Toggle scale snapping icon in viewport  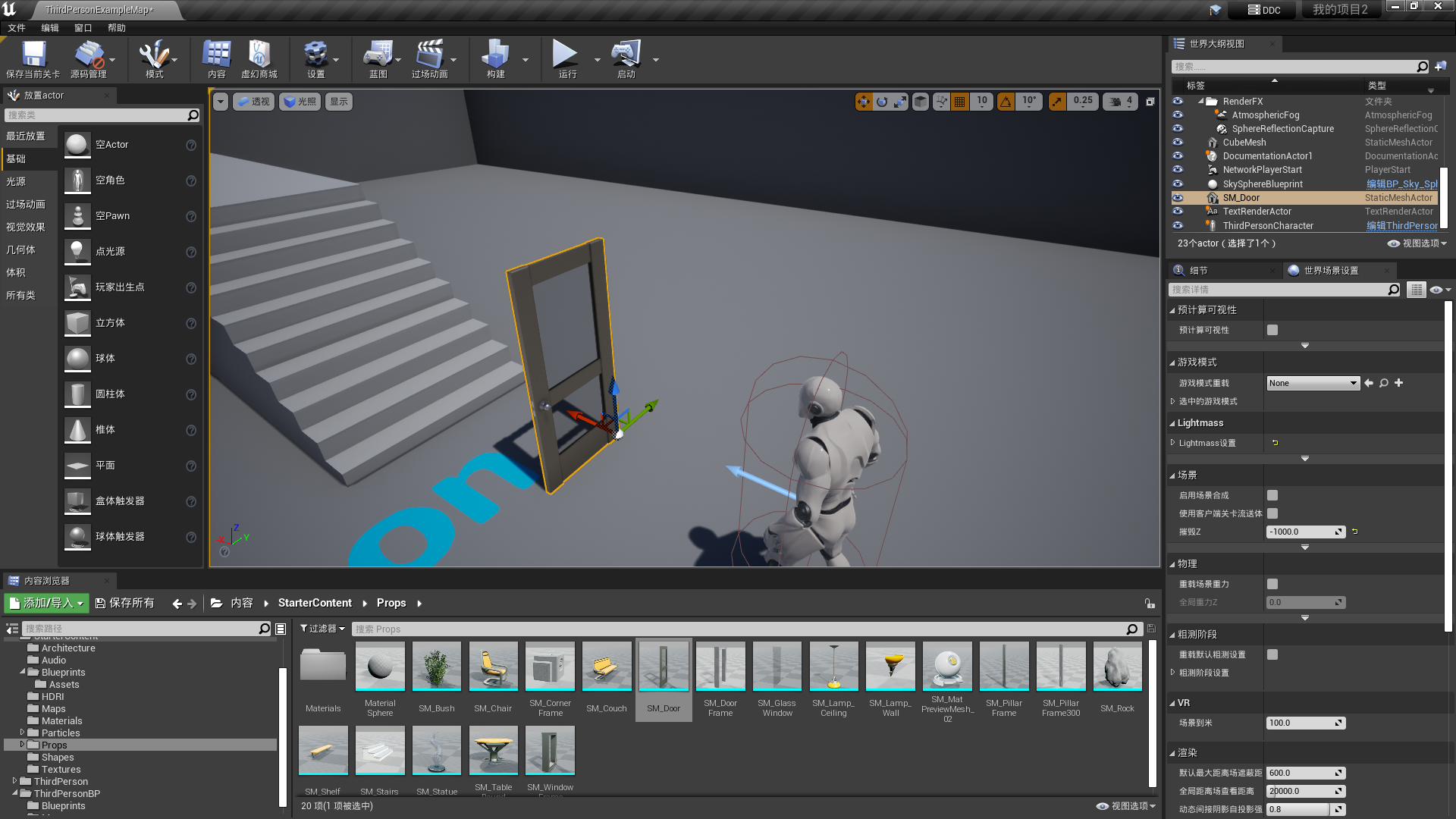tap(1057, 102)
